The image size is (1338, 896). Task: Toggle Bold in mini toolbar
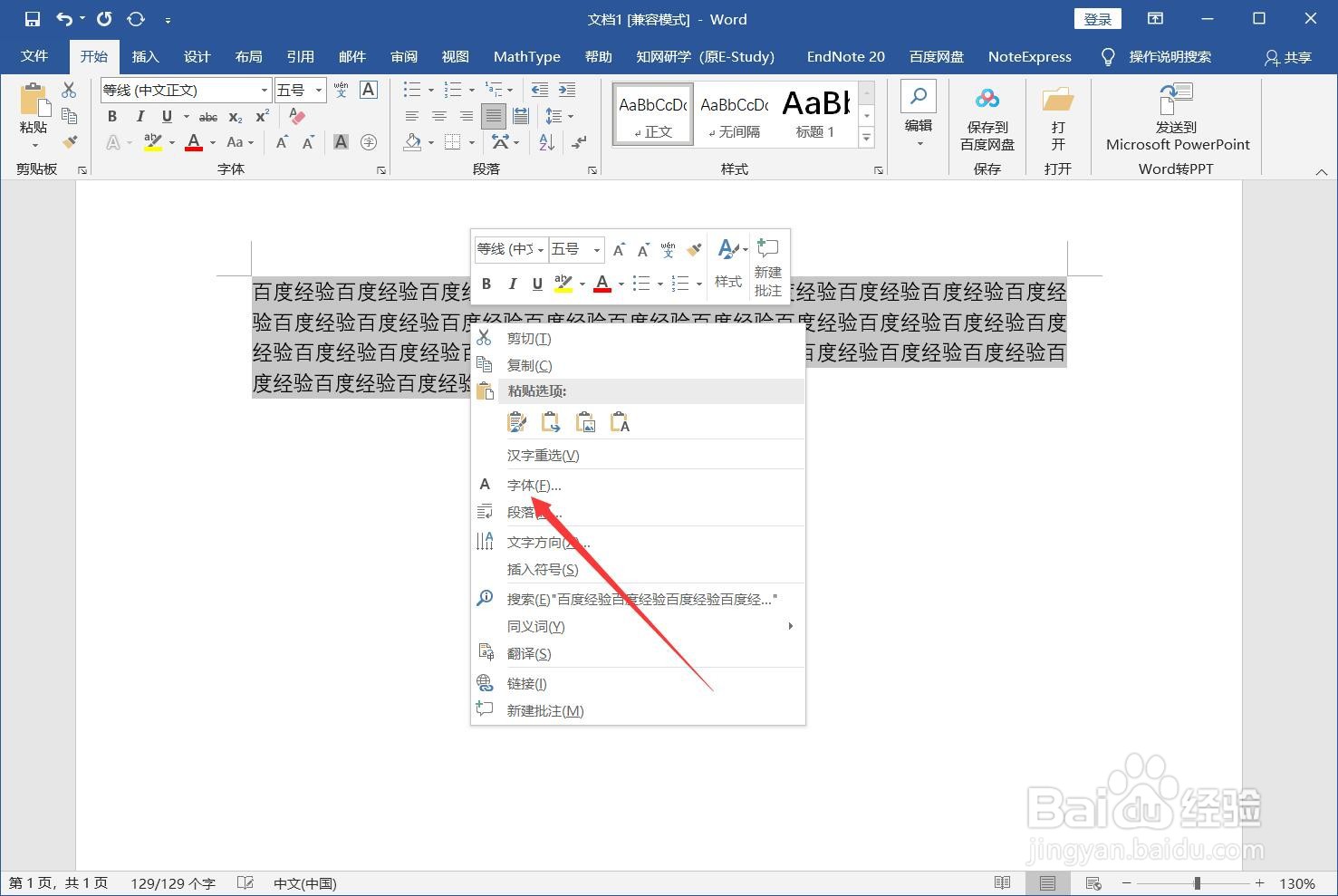click(486, 284)
